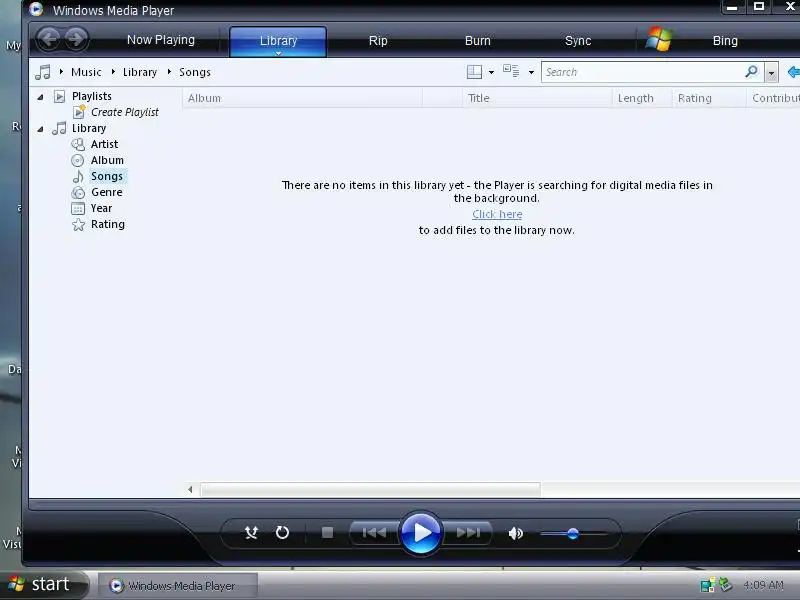
Task: Expand the Songs breadcrumb arrow
Action: pos(169,72)
